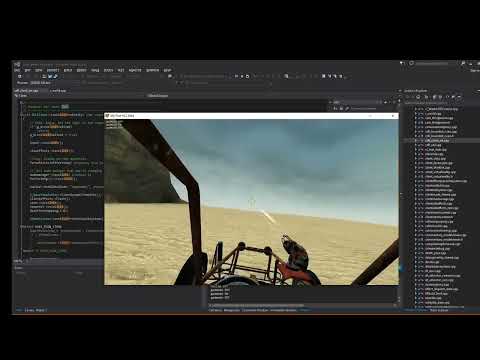
Task: Expand the first file node in Solution Explorer
Action: tap(415, 109)
